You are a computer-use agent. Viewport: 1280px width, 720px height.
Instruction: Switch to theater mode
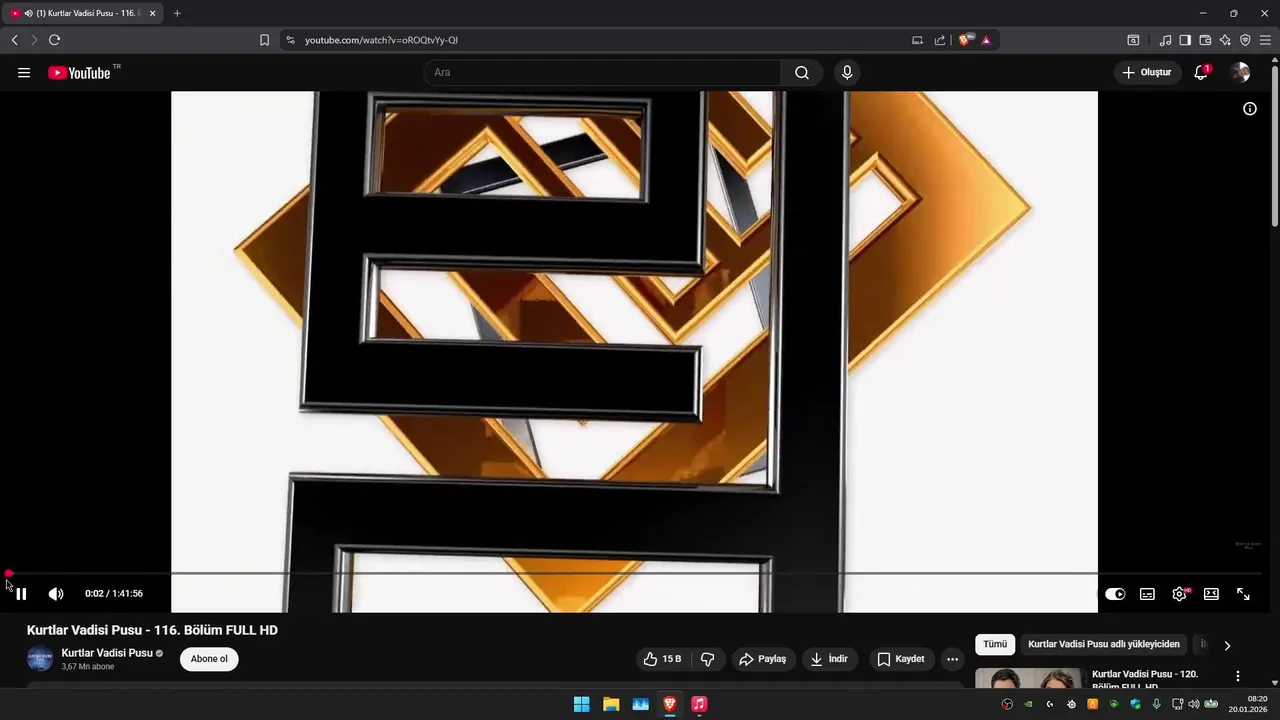1211,594
